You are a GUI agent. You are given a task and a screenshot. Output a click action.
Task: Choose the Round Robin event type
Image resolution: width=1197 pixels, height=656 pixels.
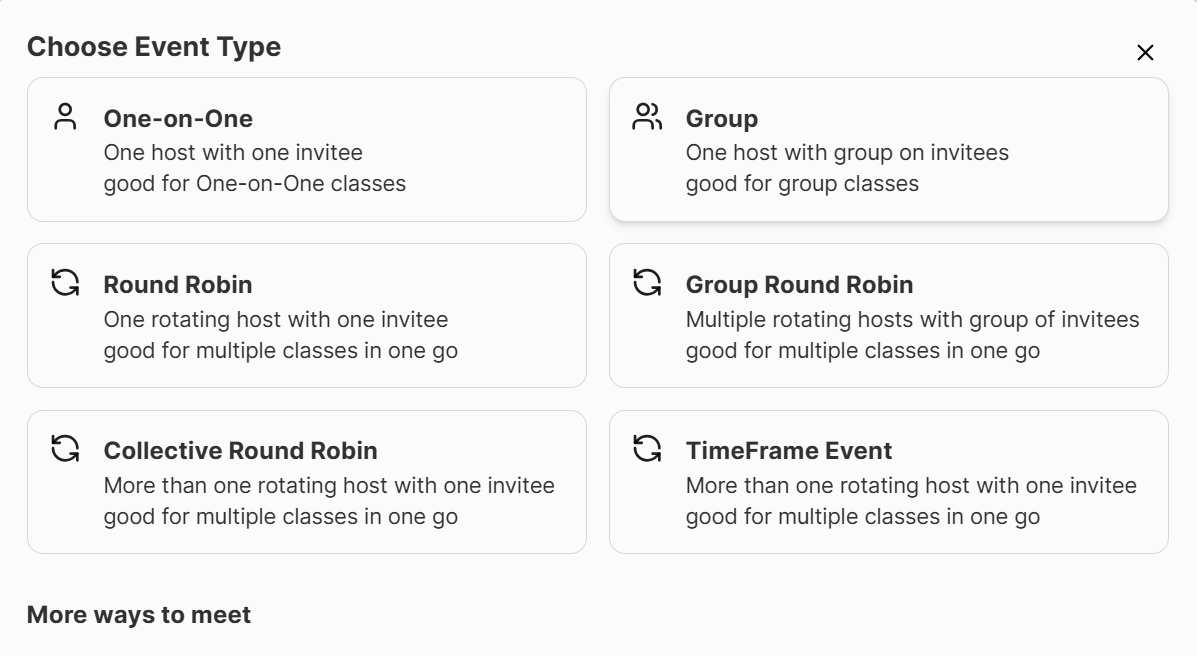pos(307,315)
